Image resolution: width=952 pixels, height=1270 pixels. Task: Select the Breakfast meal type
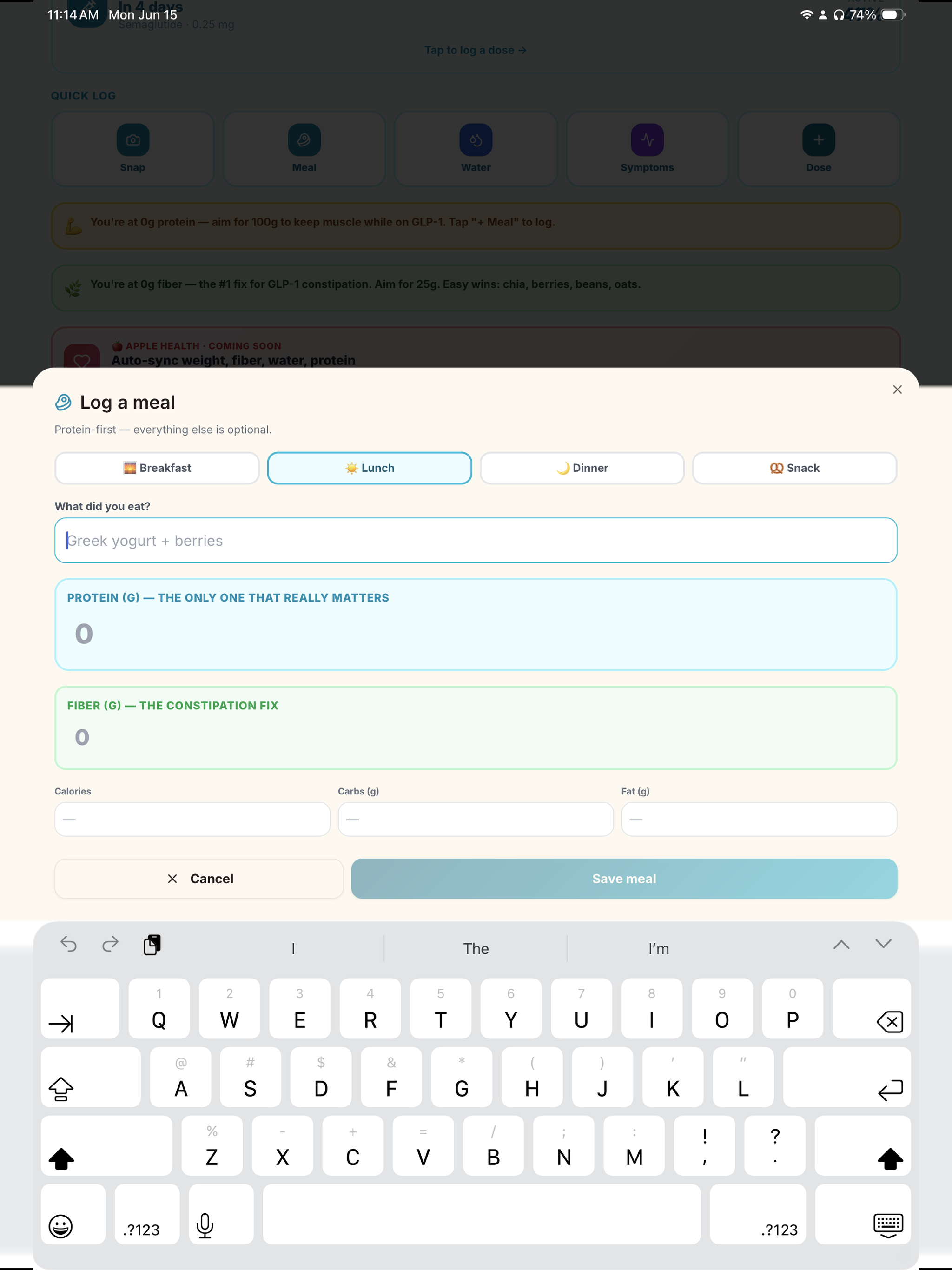coord(157,468)
